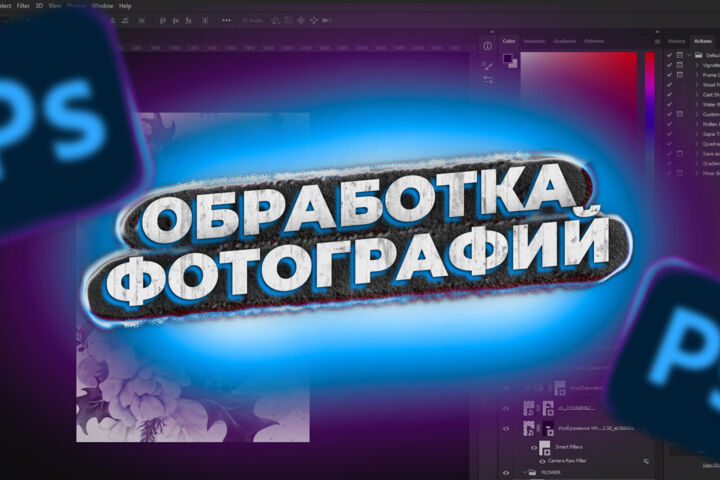Image resolution: width=720 pixels, height=480 pixels.
Task: Toggle the Vignette action checkmark
Action: coord(669,65)
